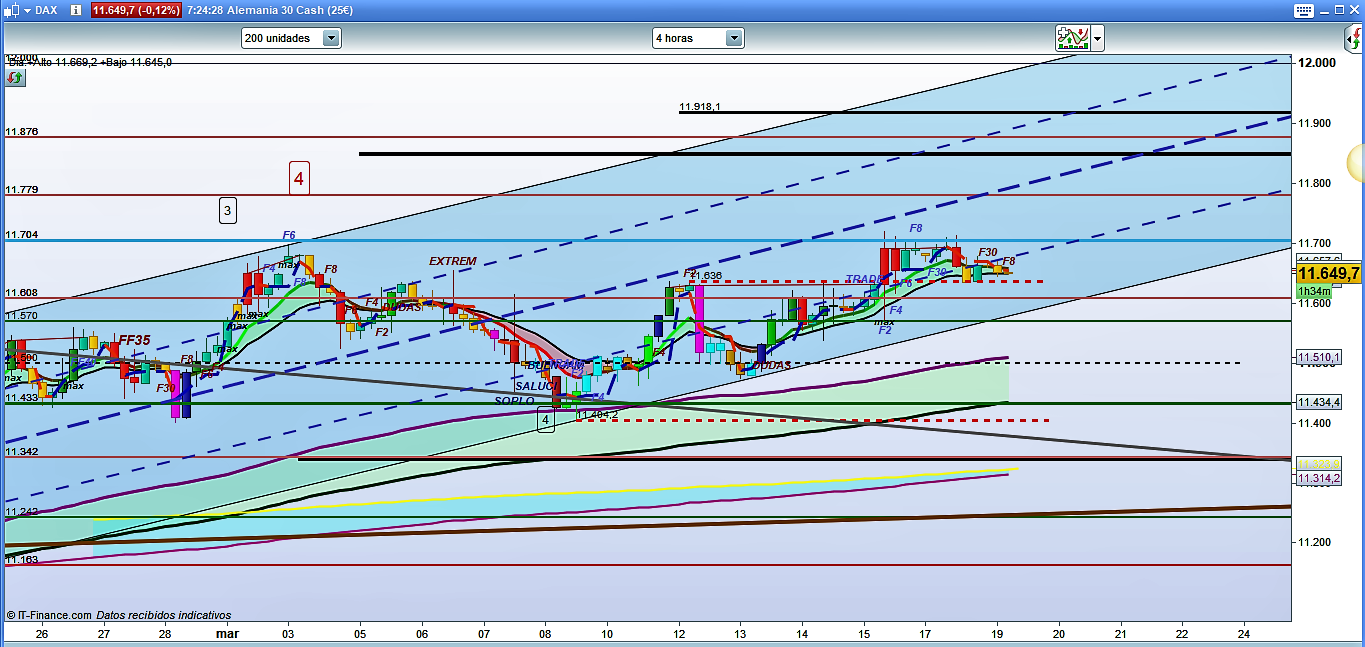Image resolution: width=1365 pixels, height=647 pixels.
Task: Click the red price change badge 11.649,7
Action: point(136,10)
